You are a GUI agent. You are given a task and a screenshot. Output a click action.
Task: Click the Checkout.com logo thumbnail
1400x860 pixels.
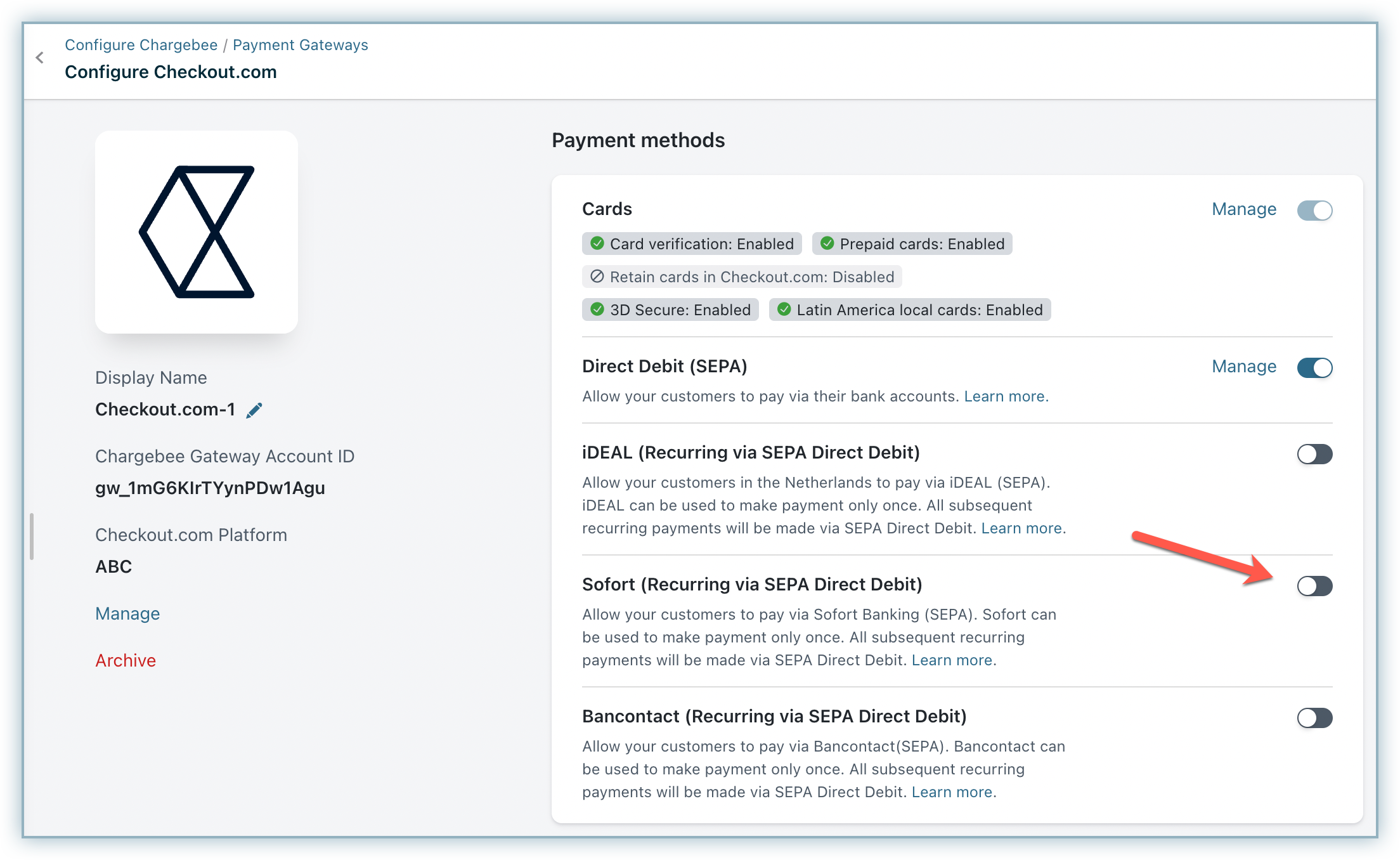click(x=197, y=232)
